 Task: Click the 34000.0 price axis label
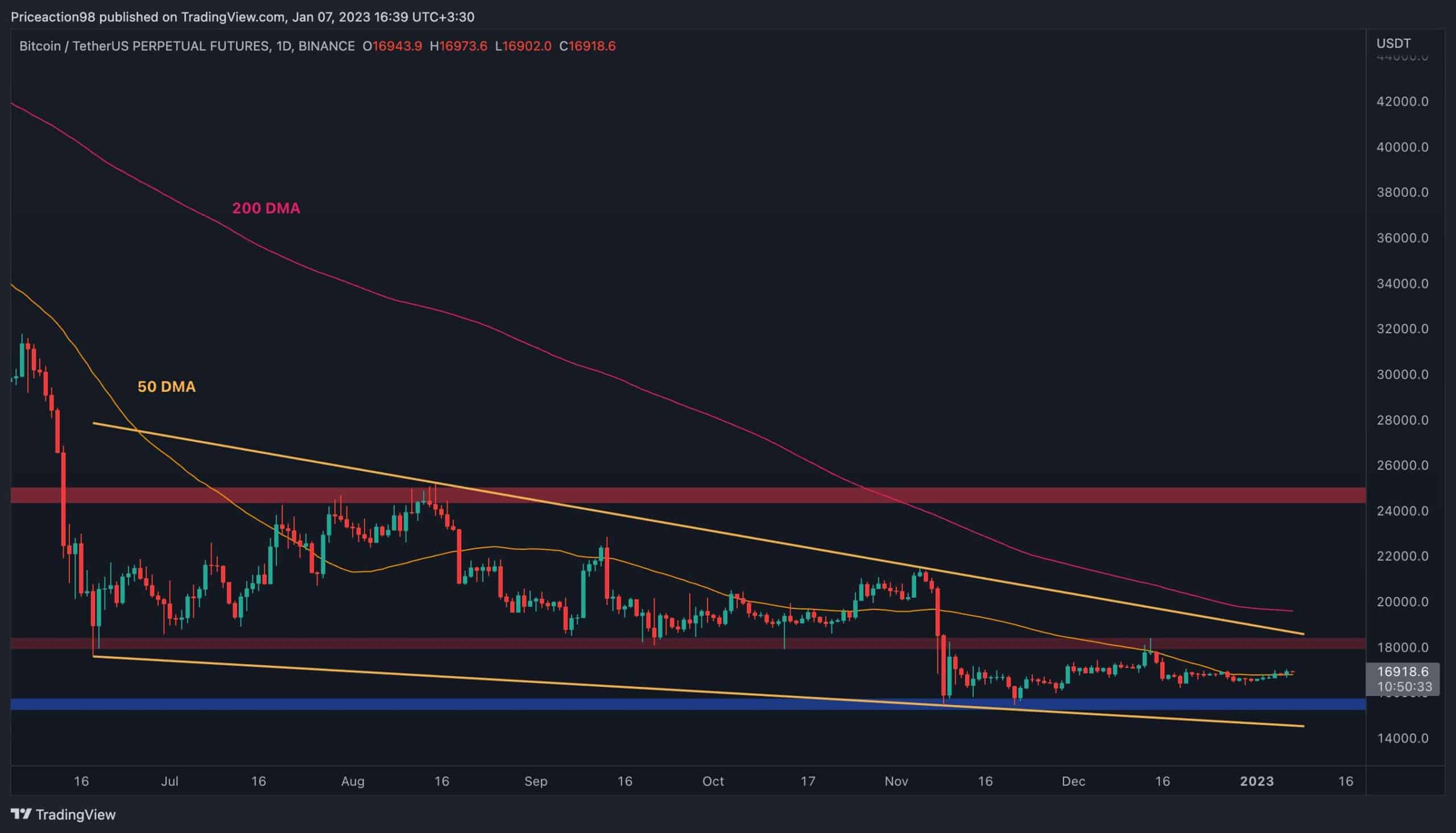pos(1402,284)
